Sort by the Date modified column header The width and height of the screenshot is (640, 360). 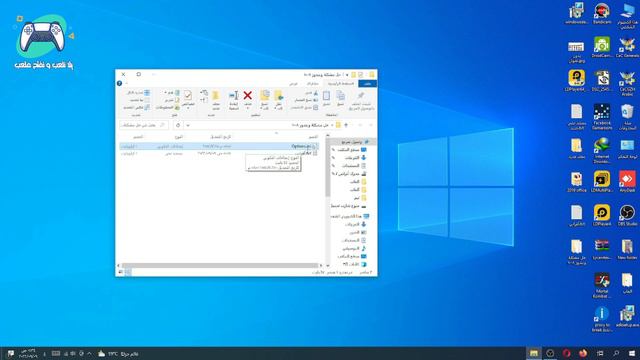click(x=220, y=137)
